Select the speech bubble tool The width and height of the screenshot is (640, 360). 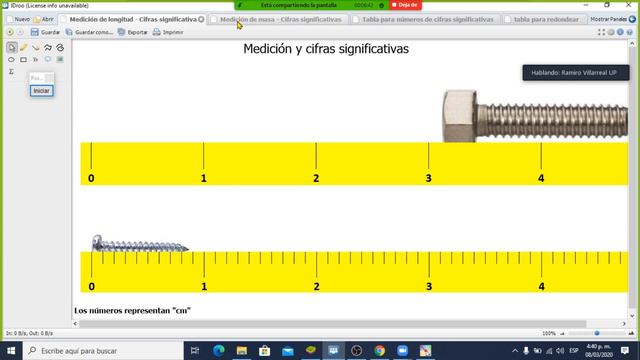[x=48, y=60]
